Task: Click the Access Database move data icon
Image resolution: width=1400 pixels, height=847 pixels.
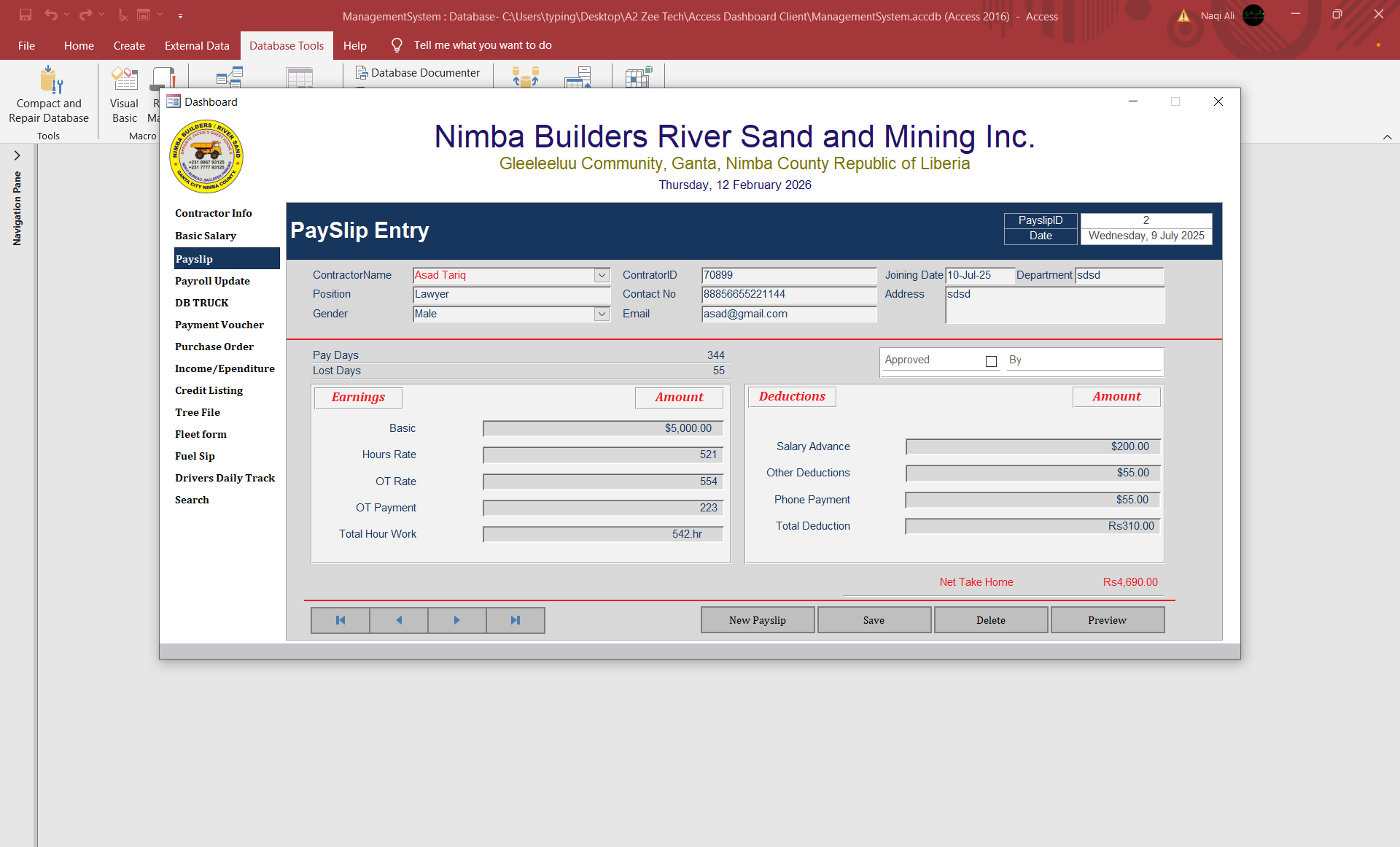Action: point(525,77)
